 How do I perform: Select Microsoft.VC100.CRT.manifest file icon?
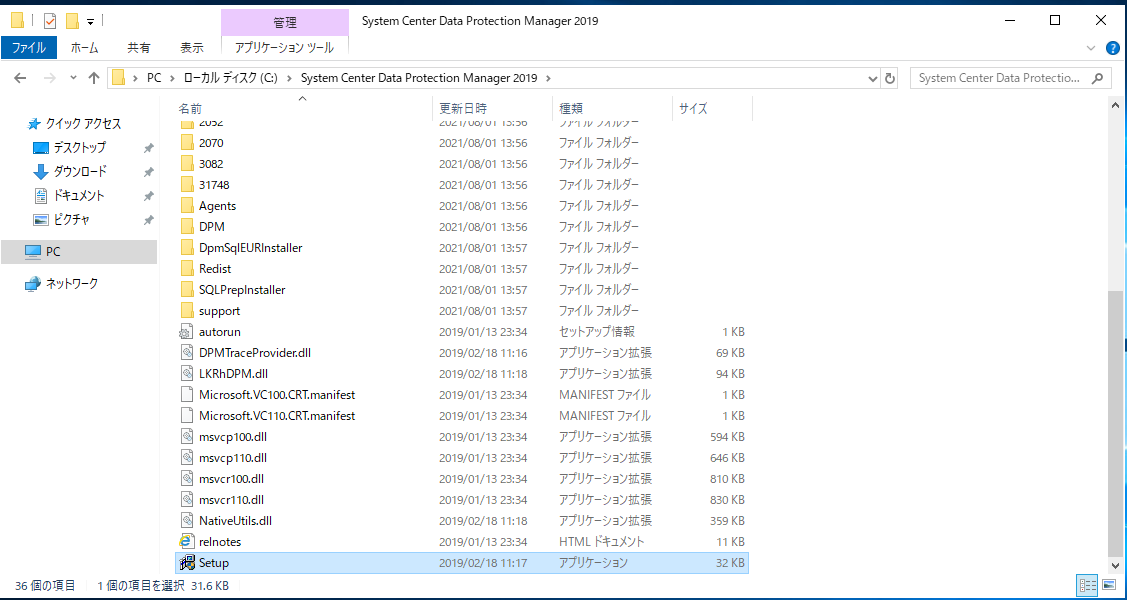click(x=187, y=394)
